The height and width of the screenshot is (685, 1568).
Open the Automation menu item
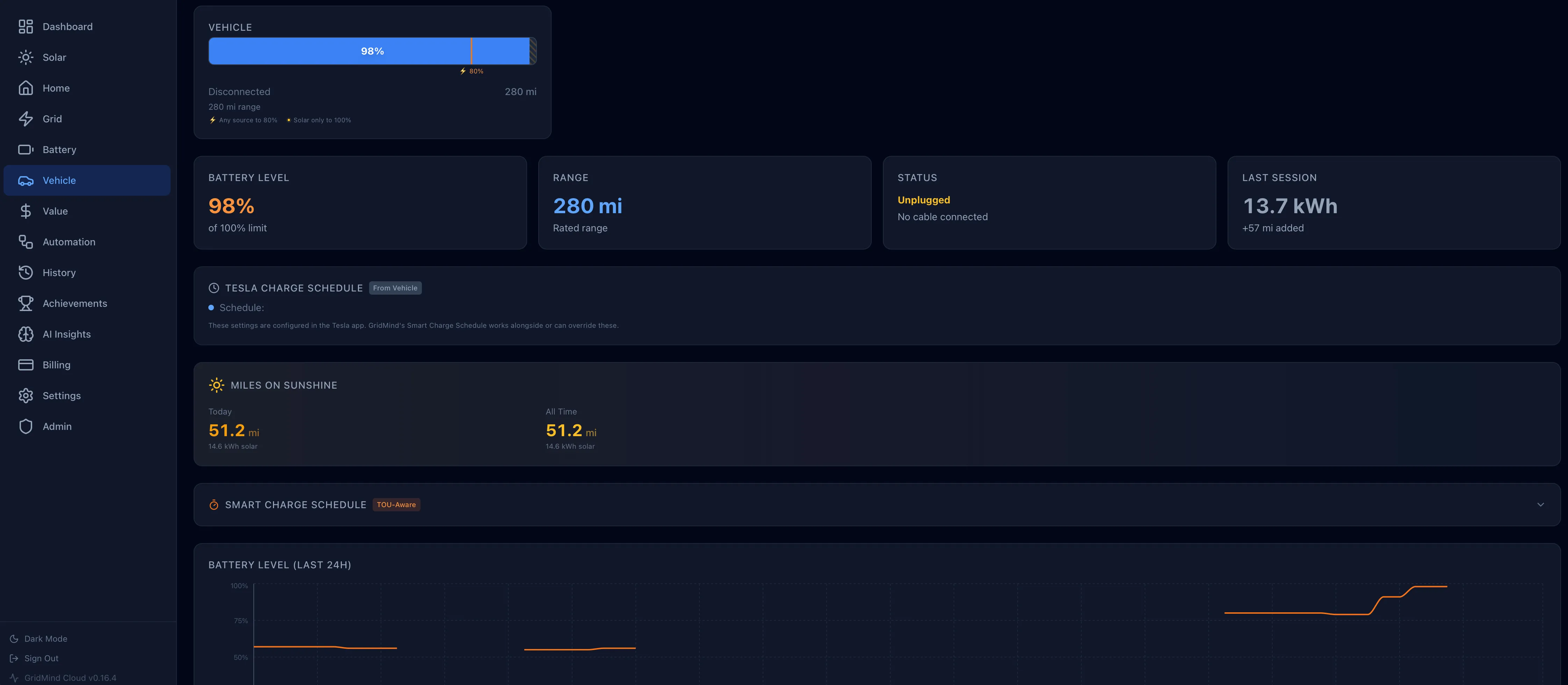[87, 242]
